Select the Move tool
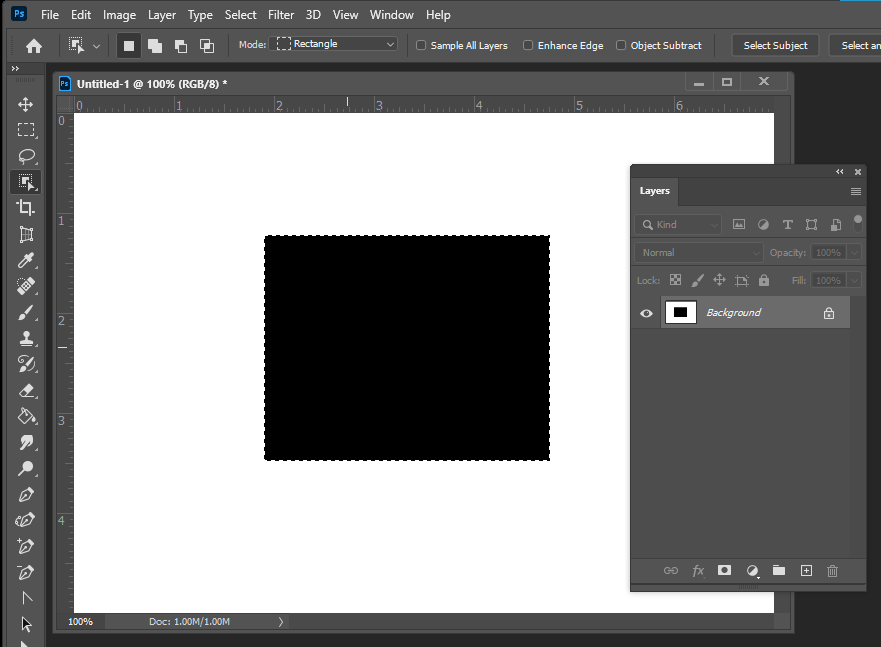Screen dimensions: 881x647 [25, 103]
